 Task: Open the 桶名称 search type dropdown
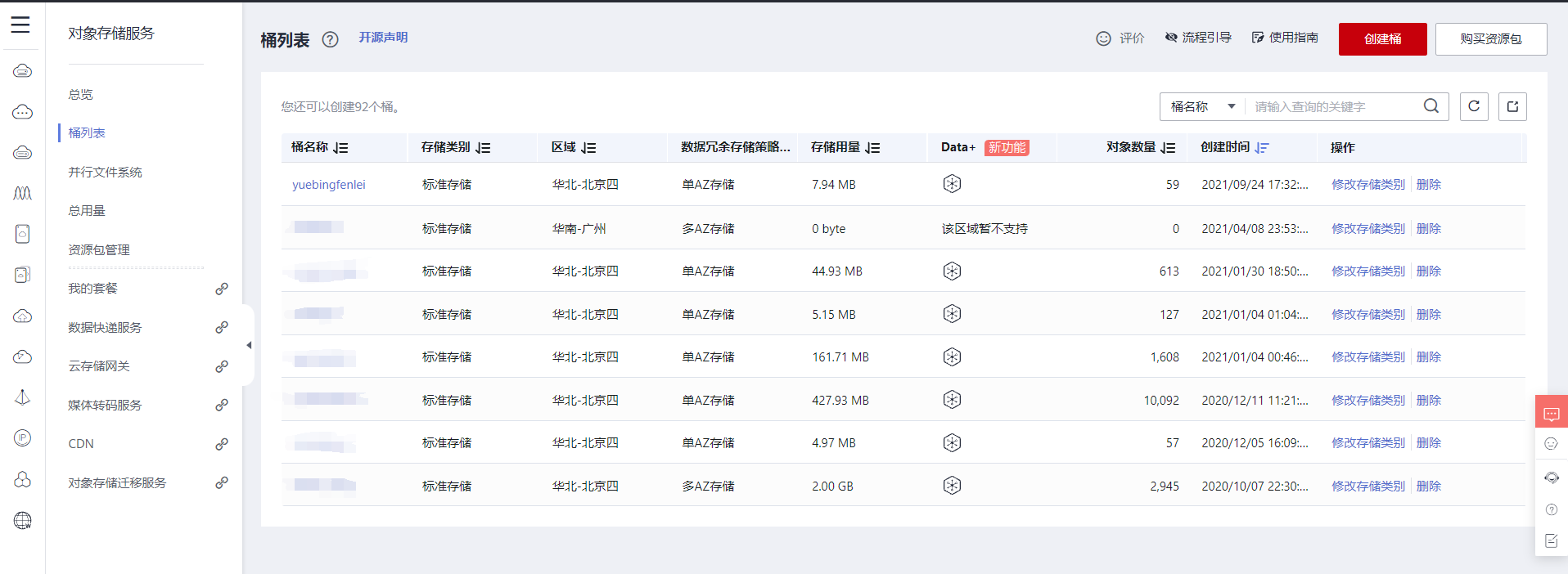(x=1202, y=107)
